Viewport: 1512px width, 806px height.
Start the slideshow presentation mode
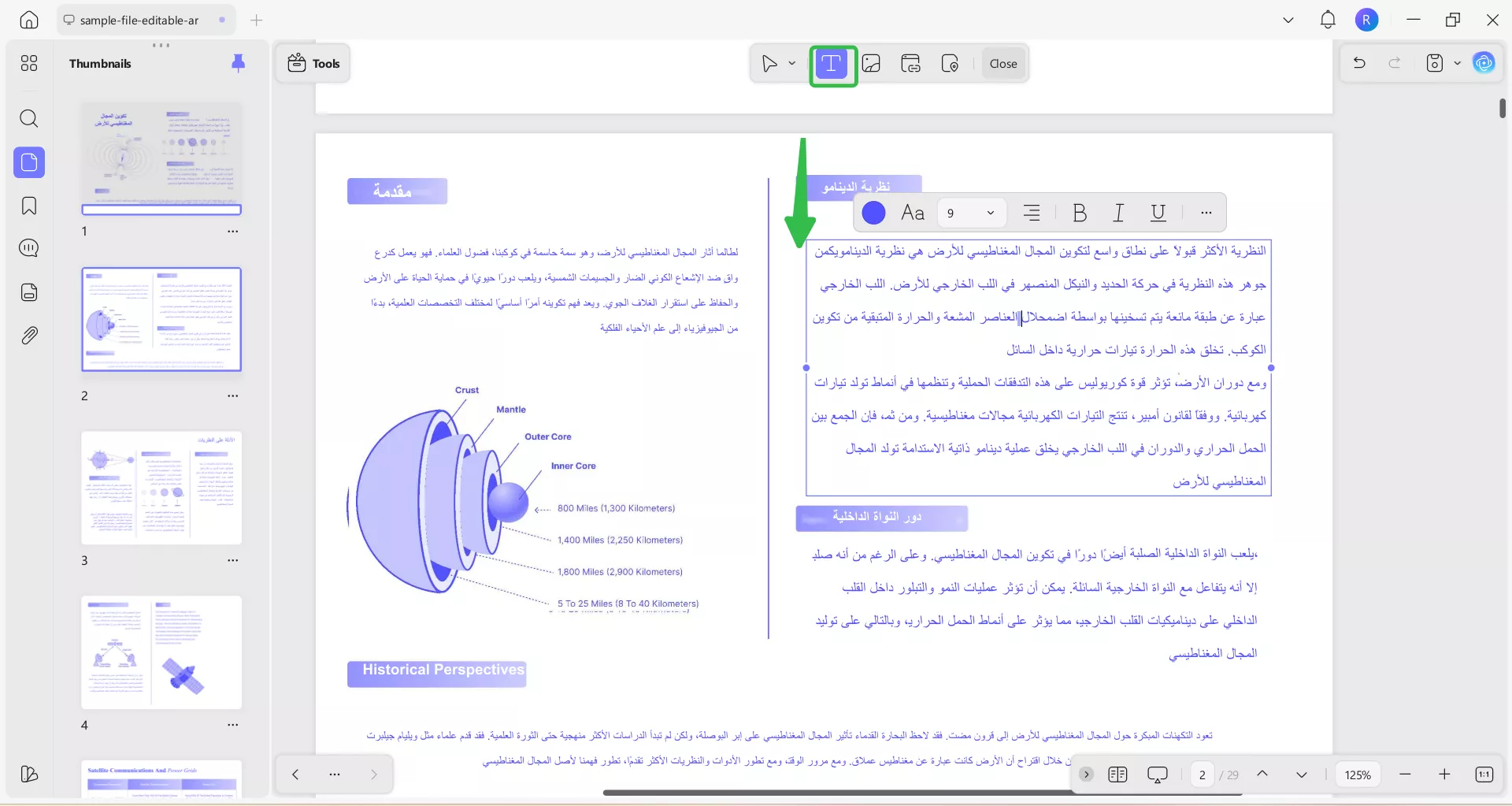tap(1158, 774)
